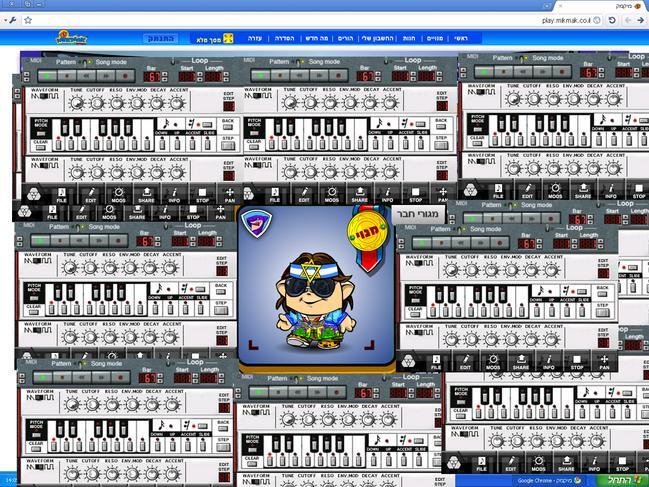Increase Loop Start value in synth left of avatar

[x=192, y=239]
